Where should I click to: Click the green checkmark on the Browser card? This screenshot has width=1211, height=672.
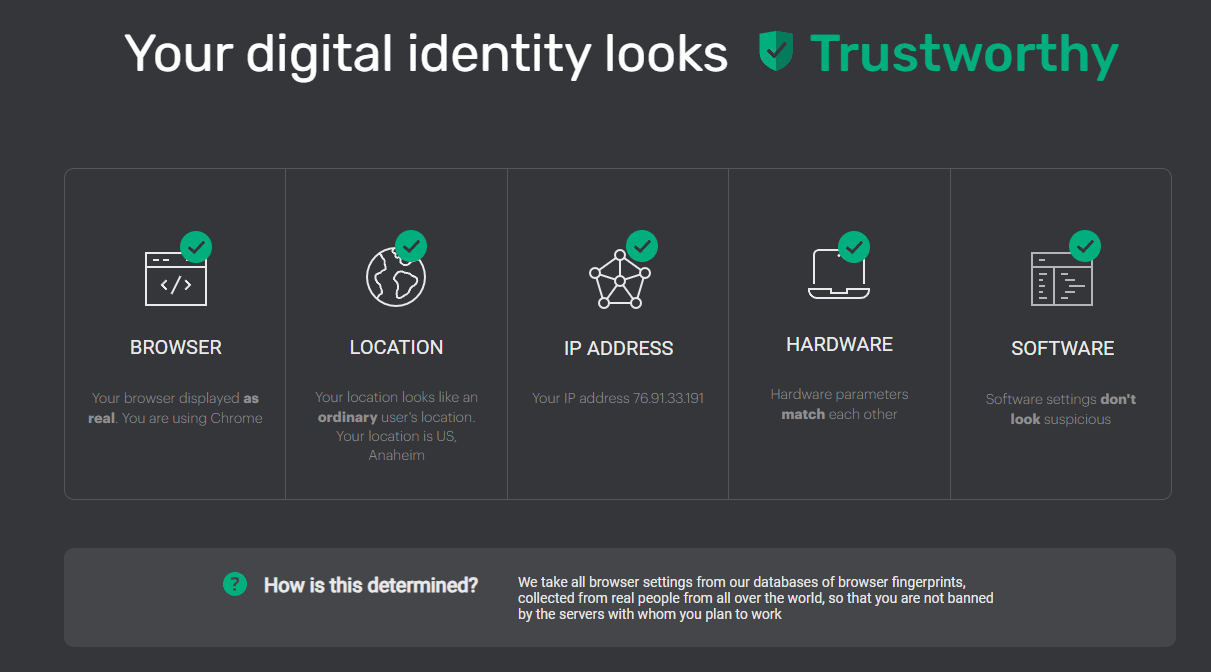point(196,246)
